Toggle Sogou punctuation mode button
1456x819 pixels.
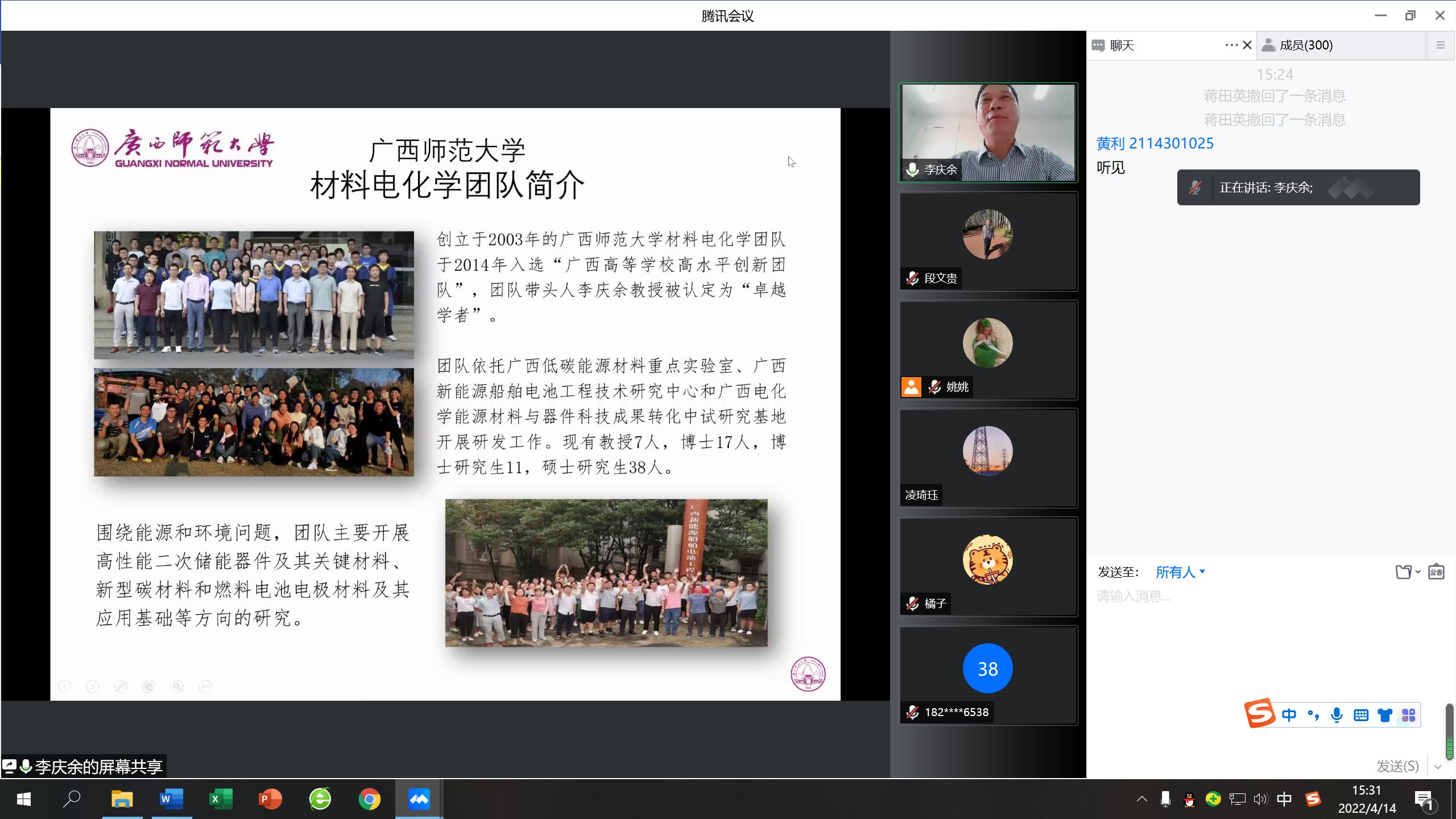(1313, 715)
